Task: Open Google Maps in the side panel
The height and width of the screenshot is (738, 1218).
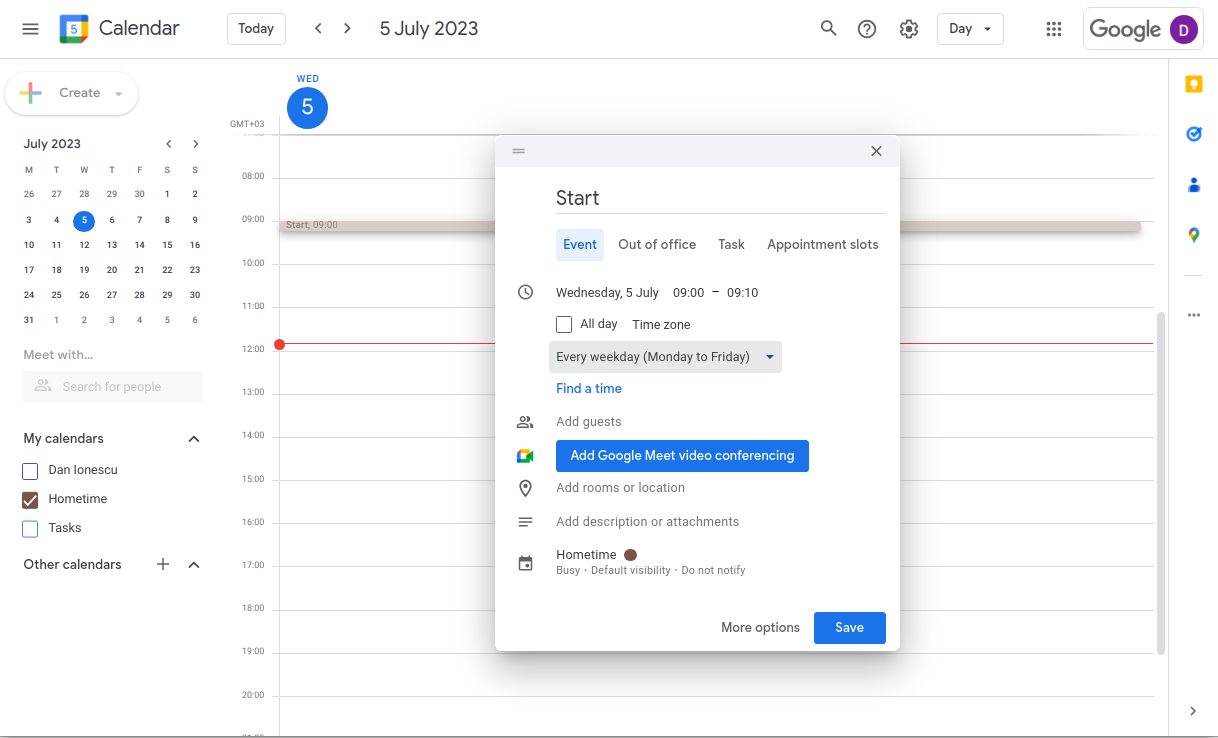Action: (x=1193, y=234)
